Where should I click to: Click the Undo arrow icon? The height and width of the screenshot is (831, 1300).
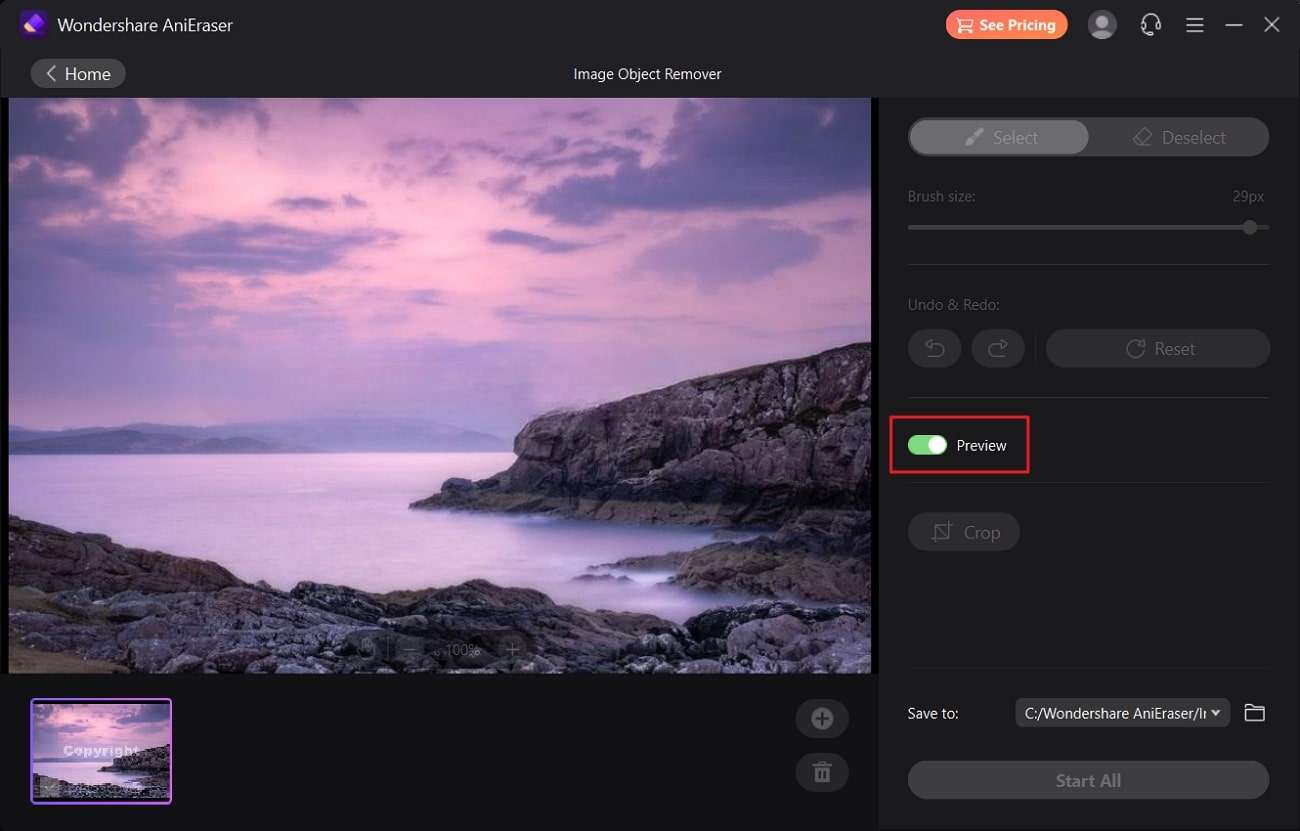click(x=934, y=348)
